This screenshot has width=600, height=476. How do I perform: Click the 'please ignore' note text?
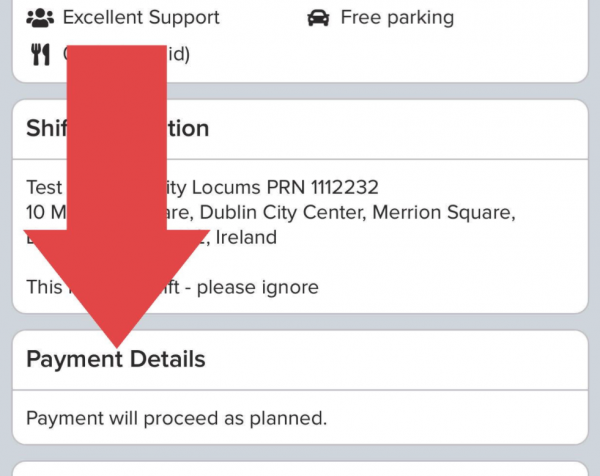pos(258,287)
